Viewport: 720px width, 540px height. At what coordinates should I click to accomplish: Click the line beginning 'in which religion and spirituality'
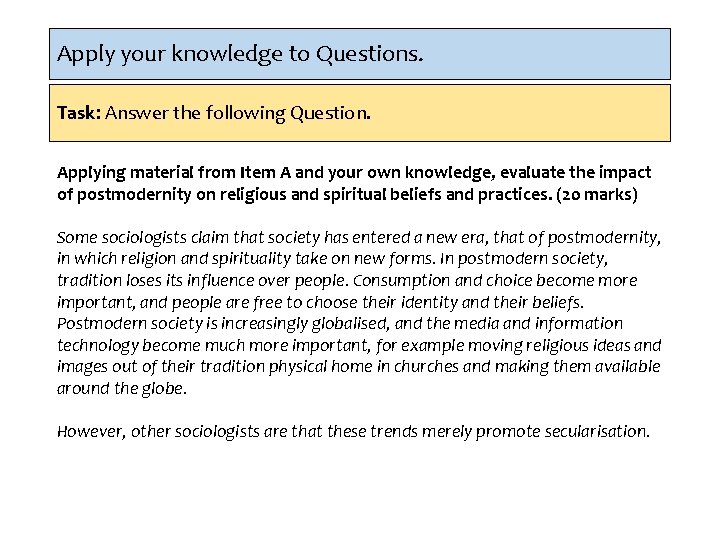pos(332,259)
